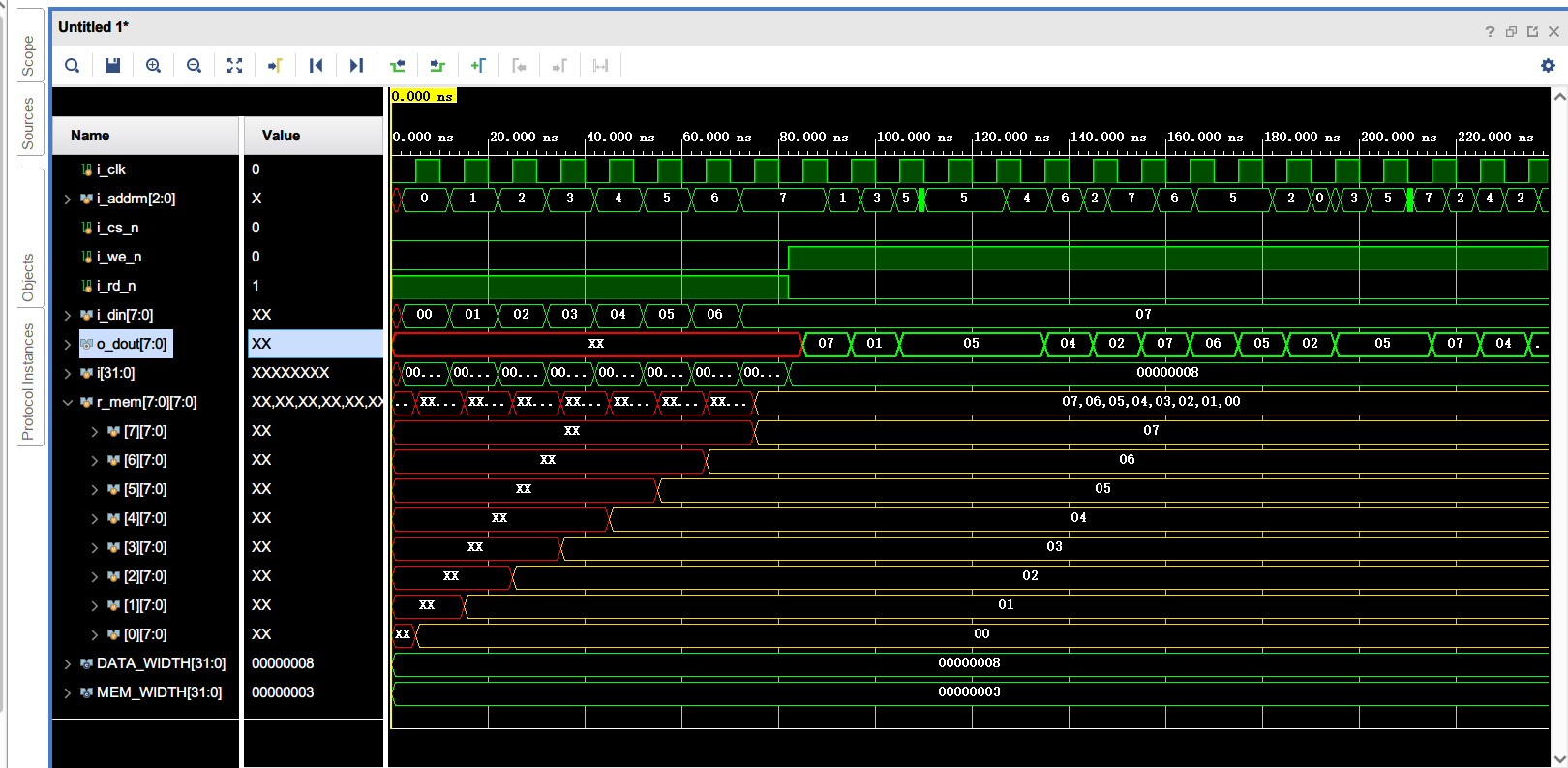Expand the i_addrm[2:0] signal bus
Screen dimensions: 1568x768
67,200
